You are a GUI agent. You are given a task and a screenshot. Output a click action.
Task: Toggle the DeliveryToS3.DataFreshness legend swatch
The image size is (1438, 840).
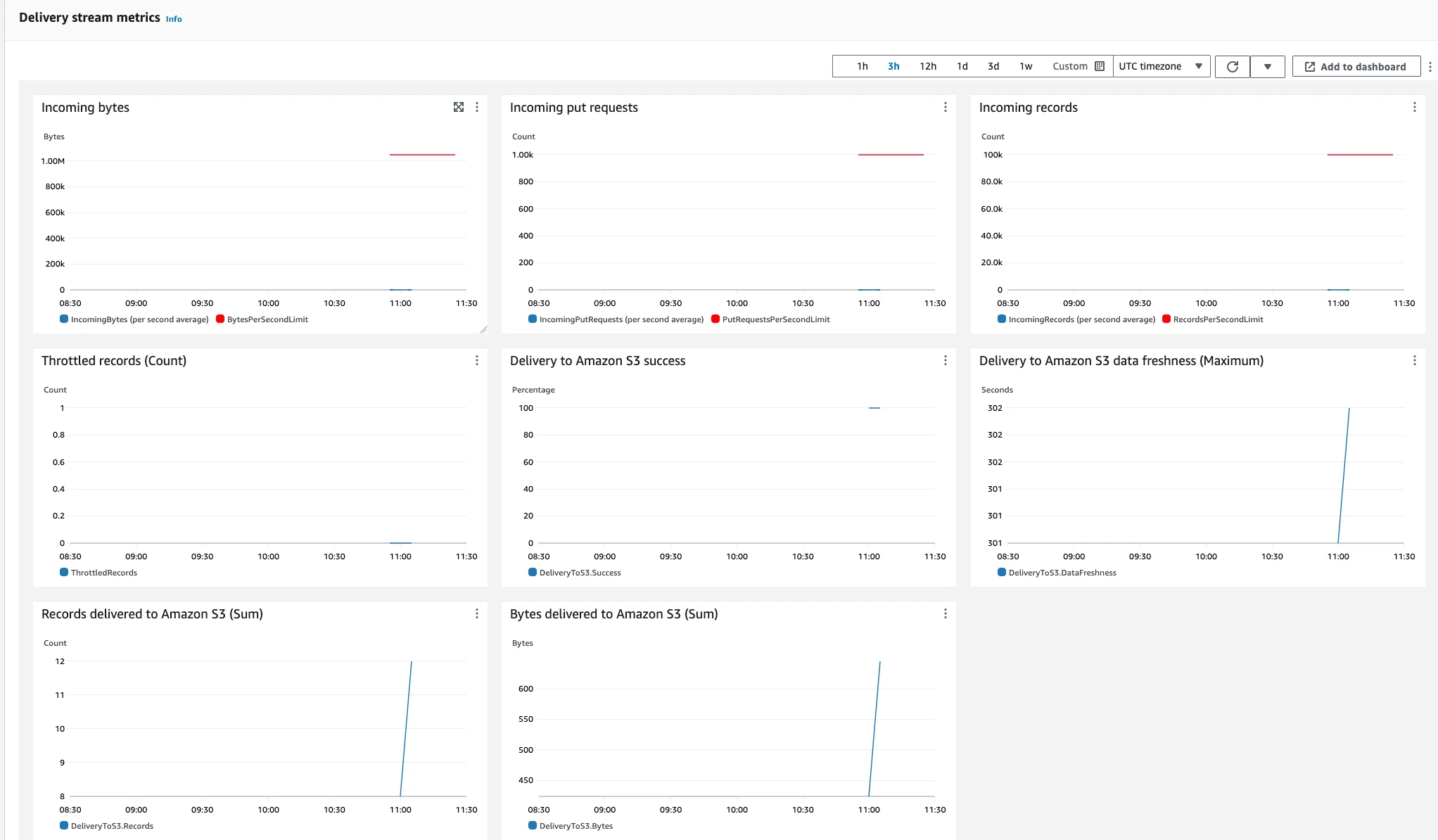[1002, 572]
